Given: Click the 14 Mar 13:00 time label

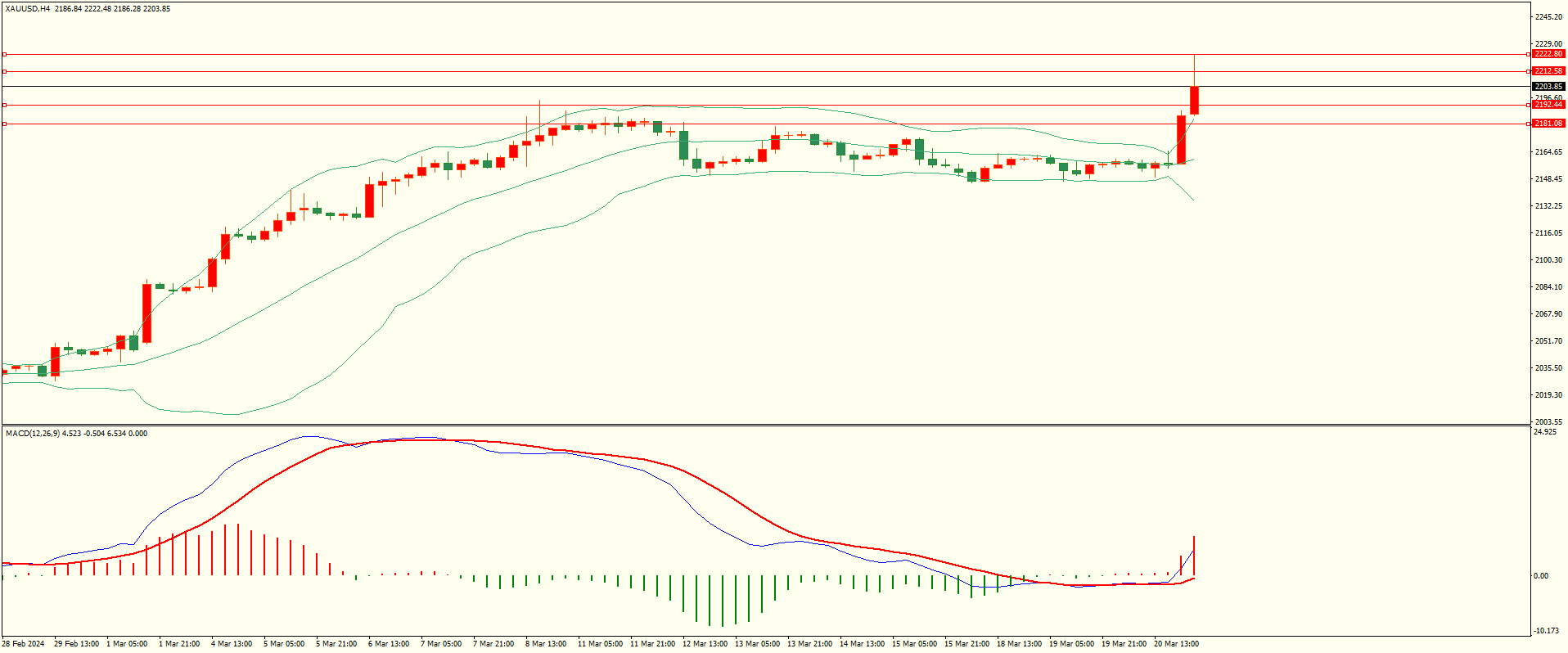Looking at the screenshot, I should 862,644.
